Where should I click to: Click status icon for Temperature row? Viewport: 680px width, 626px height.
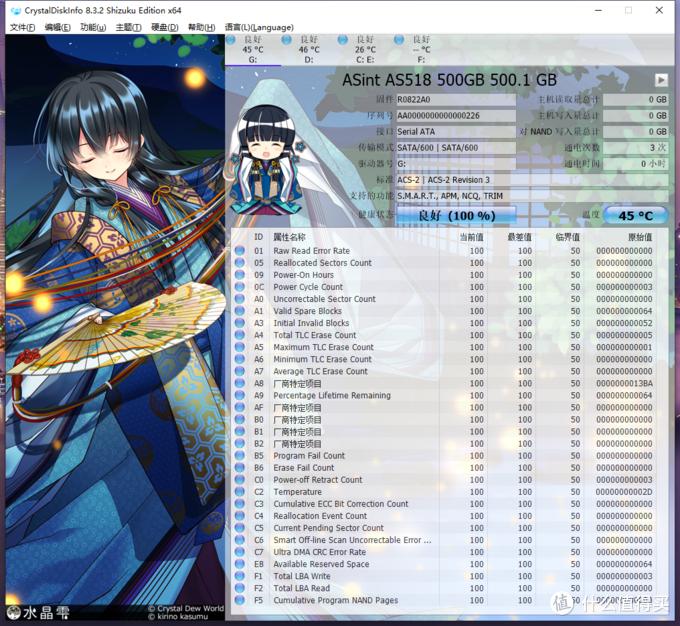[240, 492]
